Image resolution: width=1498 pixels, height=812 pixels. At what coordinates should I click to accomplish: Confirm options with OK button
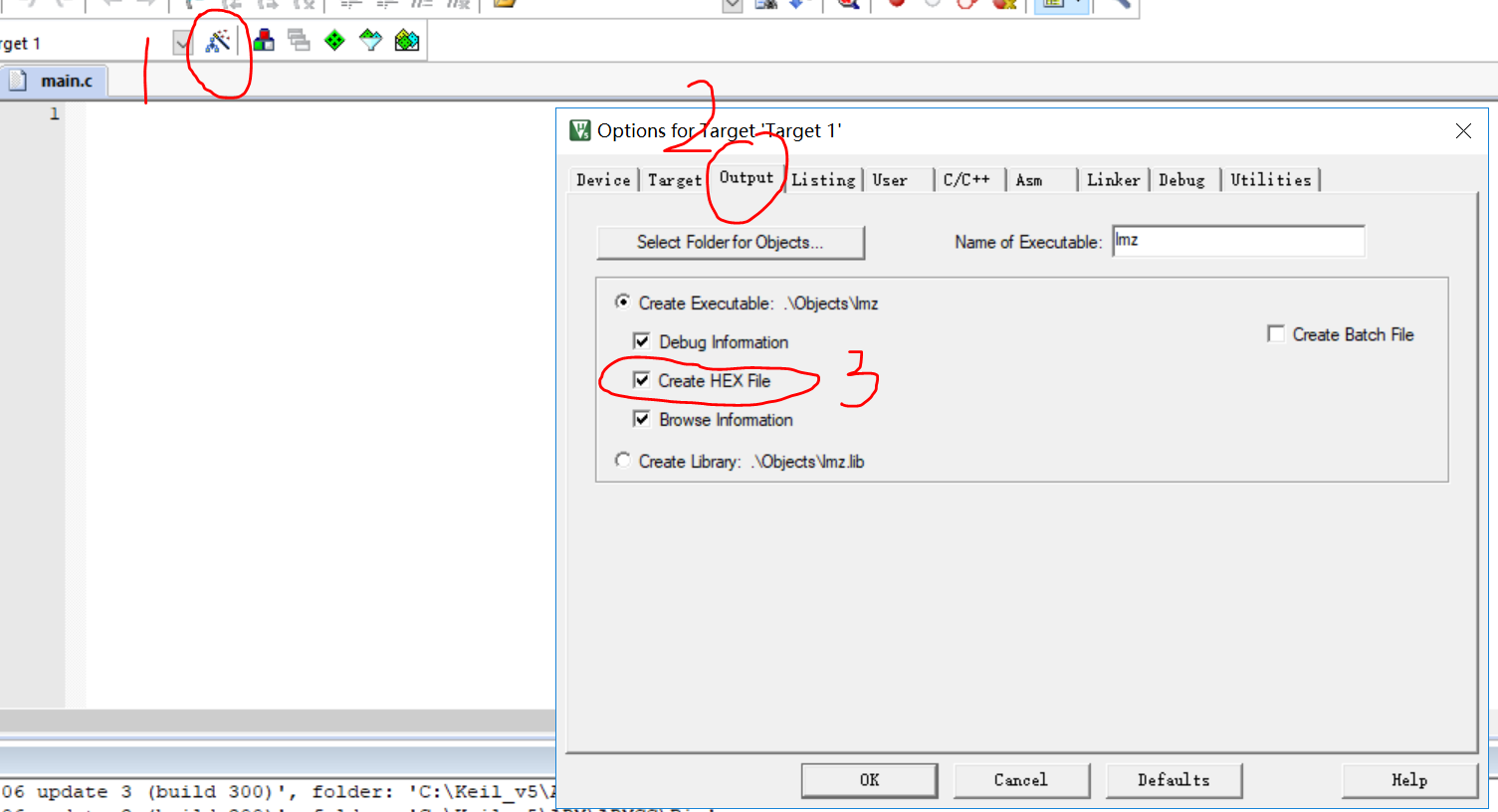tap(870, 780)
